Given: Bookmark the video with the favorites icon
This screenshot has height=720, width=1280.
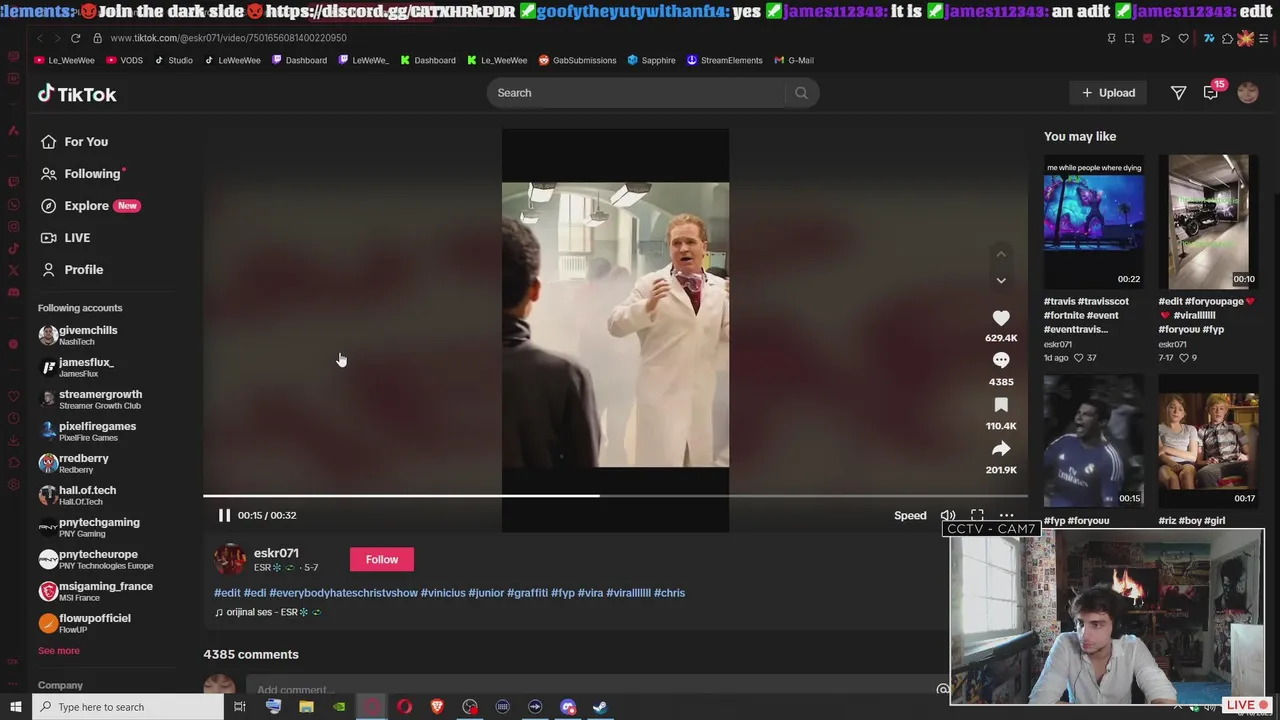Looking at the screenshot, I should click(x=1001, y=405).
